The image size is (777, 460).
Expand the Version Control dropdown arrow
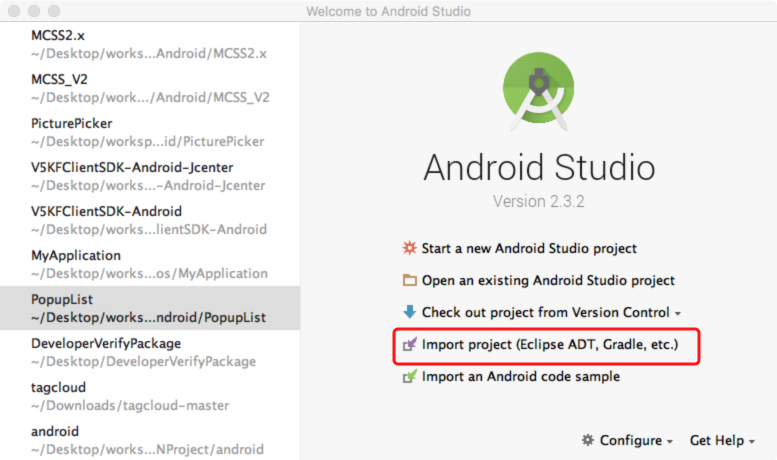tap(678, 314)
